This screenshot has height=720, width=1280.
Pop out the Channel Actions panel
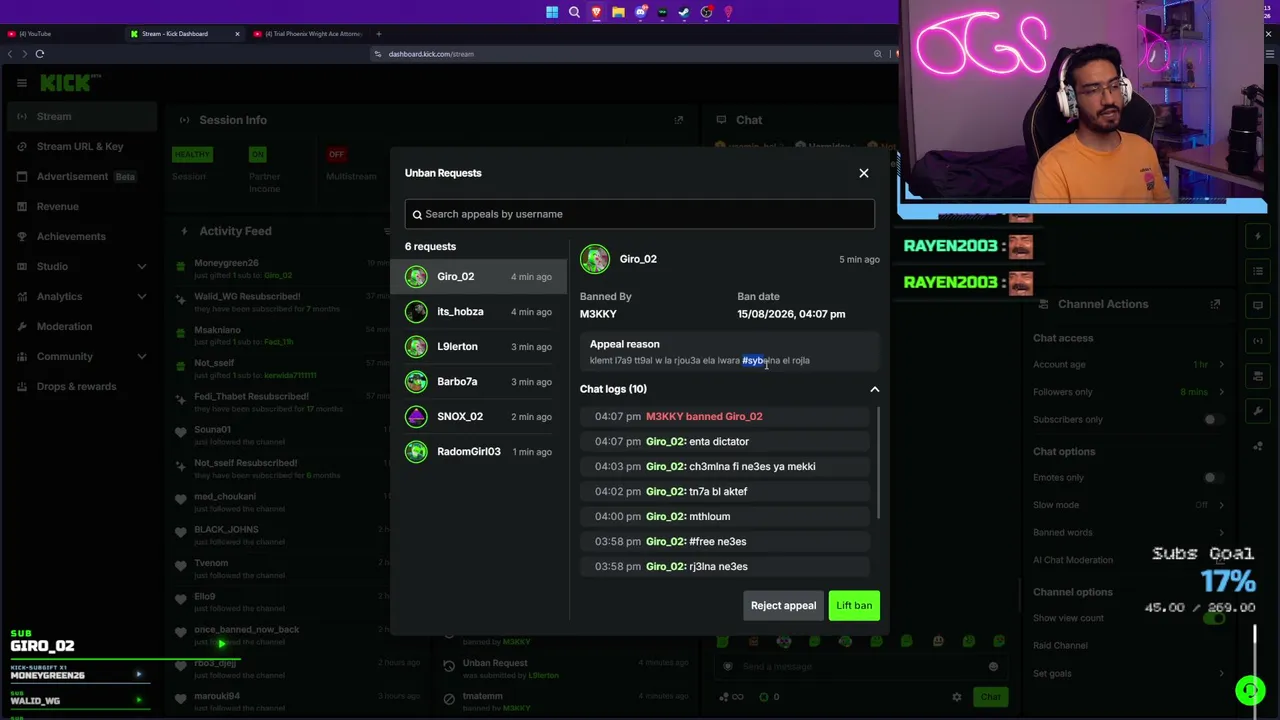click(1215, 304)
